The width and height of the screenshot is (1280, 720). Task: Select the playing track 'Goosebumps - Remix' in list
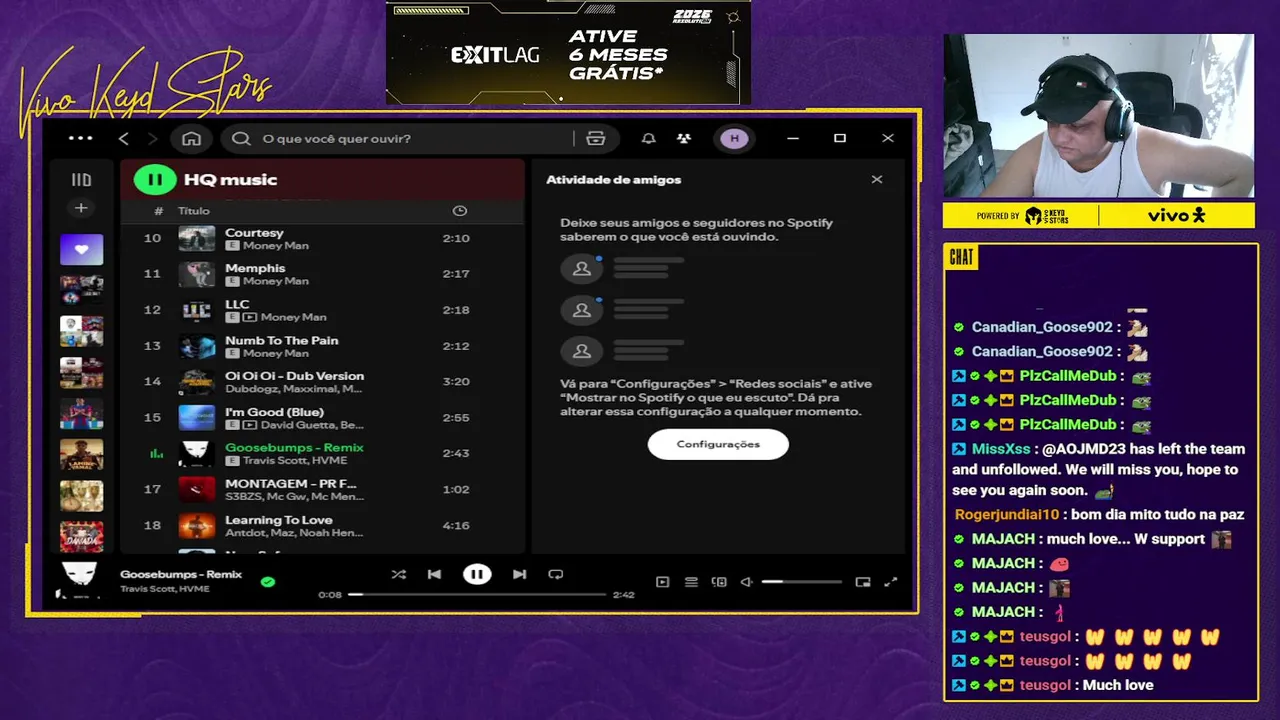point(294,447)
